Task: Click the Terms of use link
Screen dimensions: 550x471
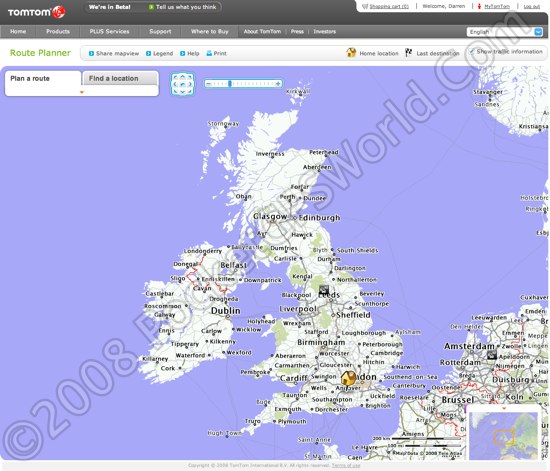Action: [x=346, y=465]
